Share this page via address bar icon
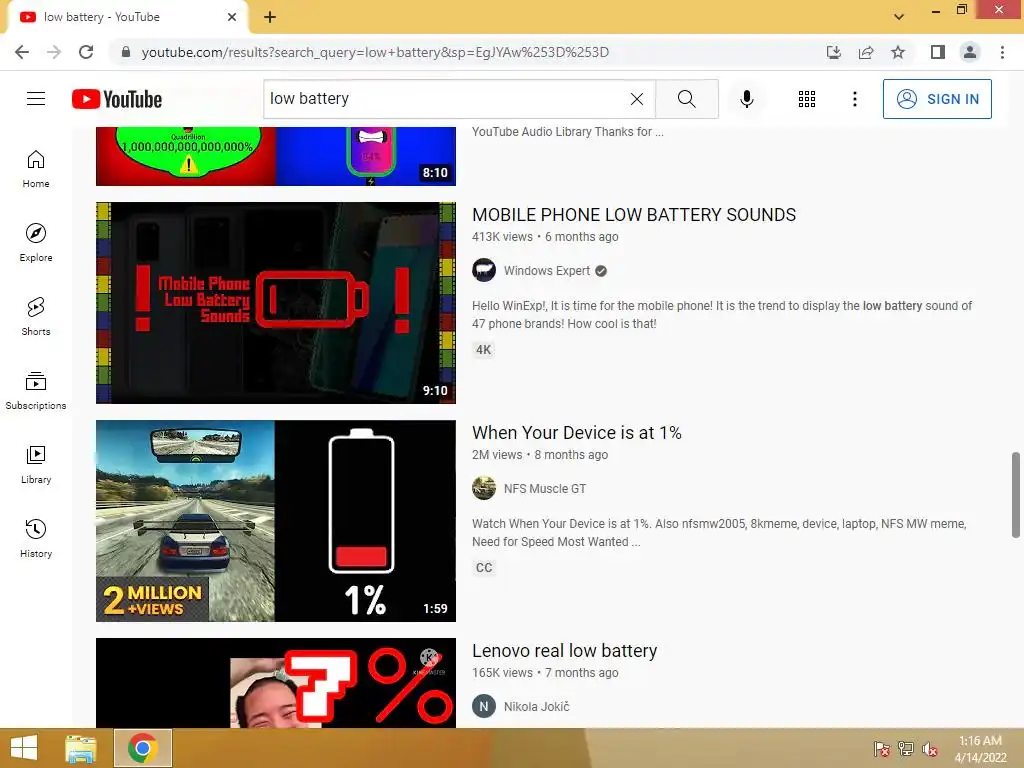Screen dimensions: 1024x768 (x=866, y=52)
